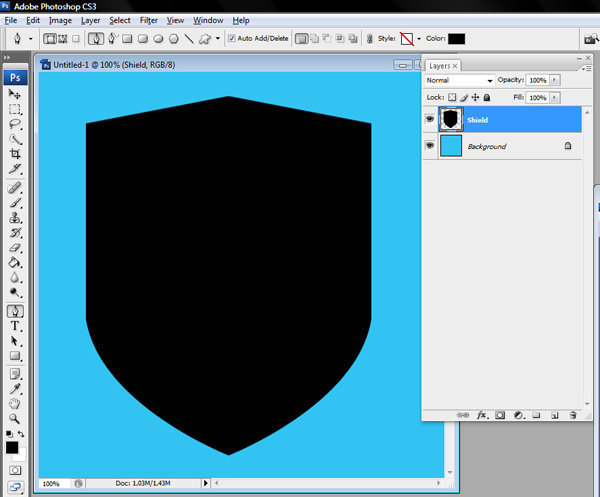This screenshot has height=497, width=600.
Task: Open Layers panel options menu
Action: (585, 68)
